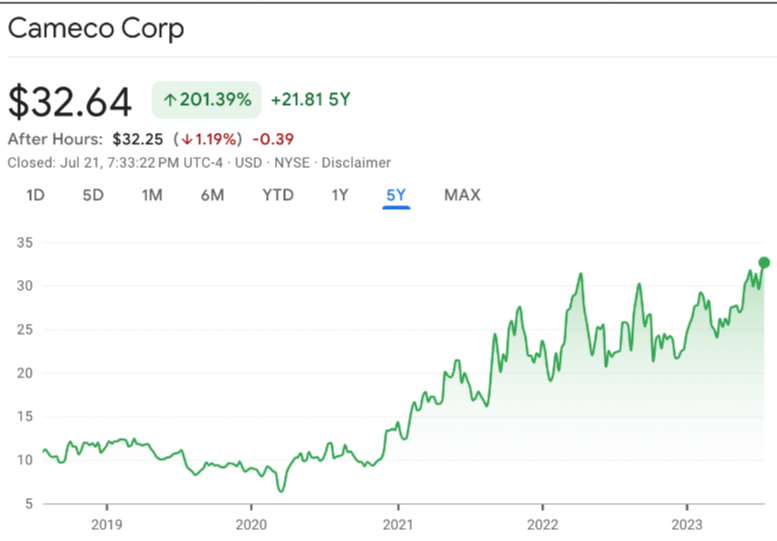Click the 30 y-axis label
Viewport: 777px width, 541px height.
(x=25, y=286)
